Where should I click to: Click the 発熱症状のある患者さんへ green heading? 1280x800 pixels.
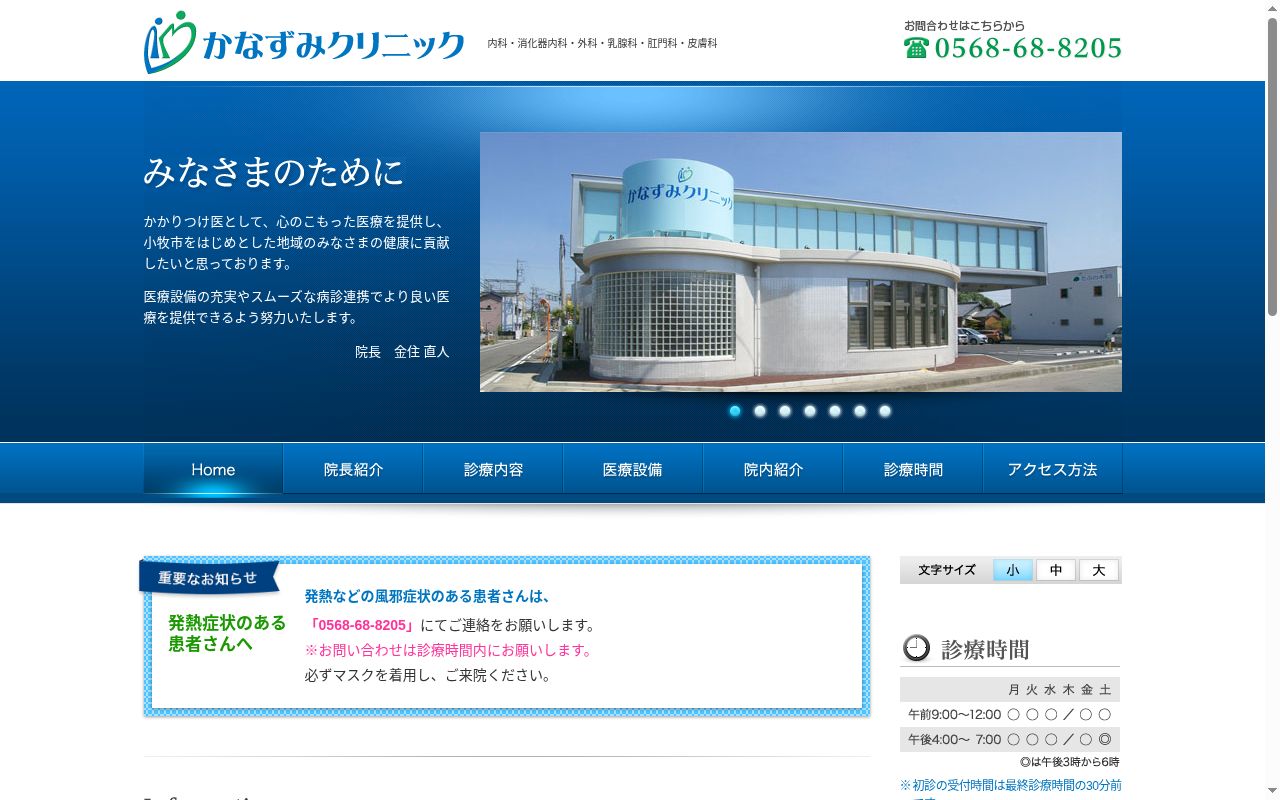point(227,633)
